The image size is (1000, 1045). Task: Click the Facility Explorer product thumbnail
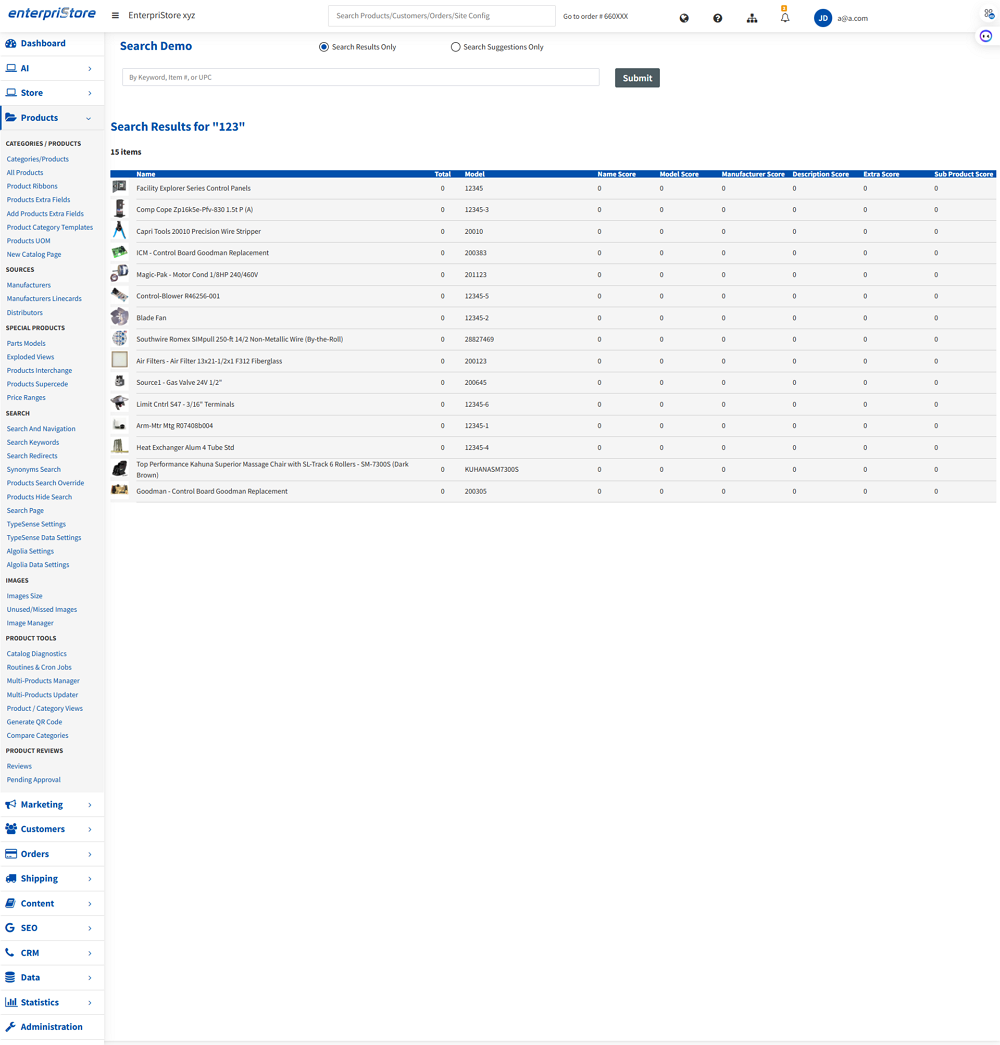(x=119, y=188)
